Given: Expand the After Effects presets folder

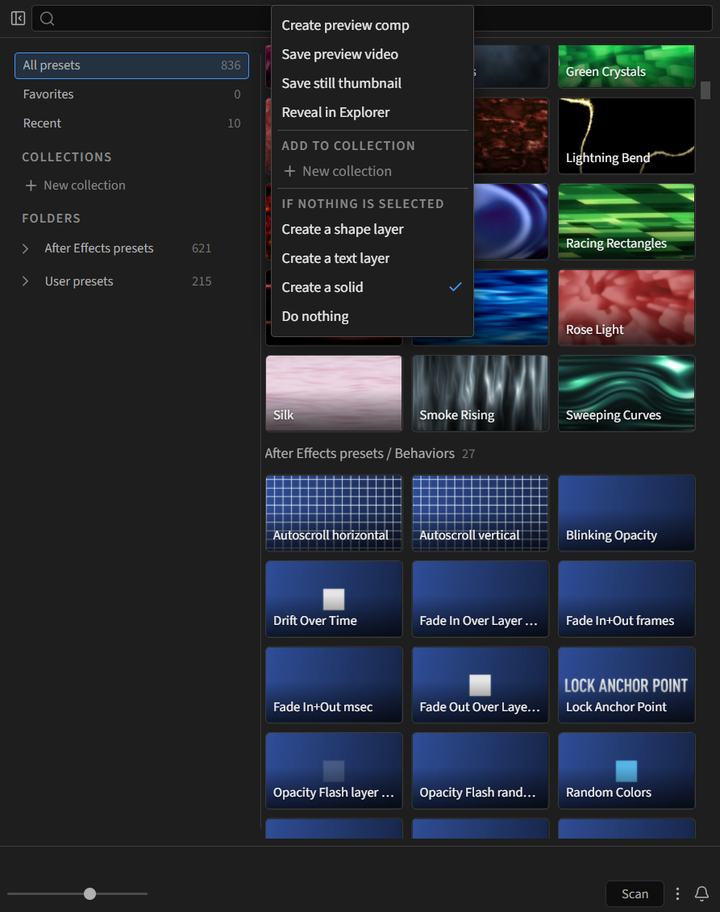Looking at the screenshot, I should 25,248.
